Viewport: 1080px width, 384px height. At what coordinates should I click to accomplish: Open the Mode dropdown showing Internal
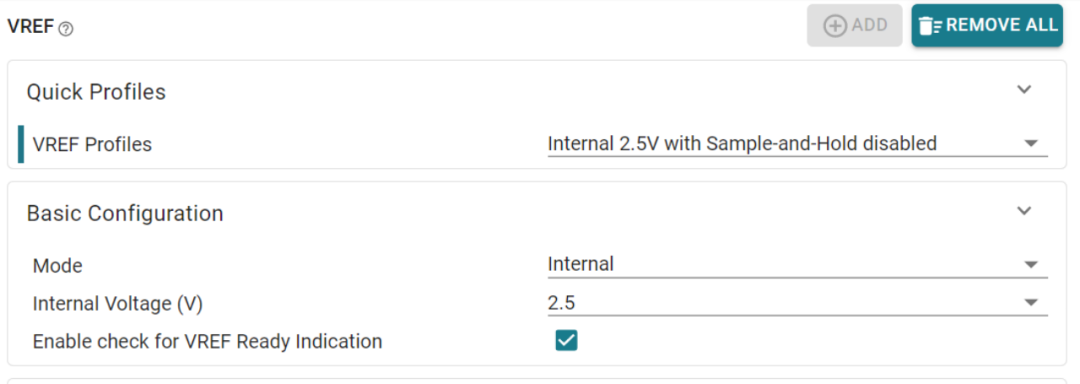(x=798, y=264)
